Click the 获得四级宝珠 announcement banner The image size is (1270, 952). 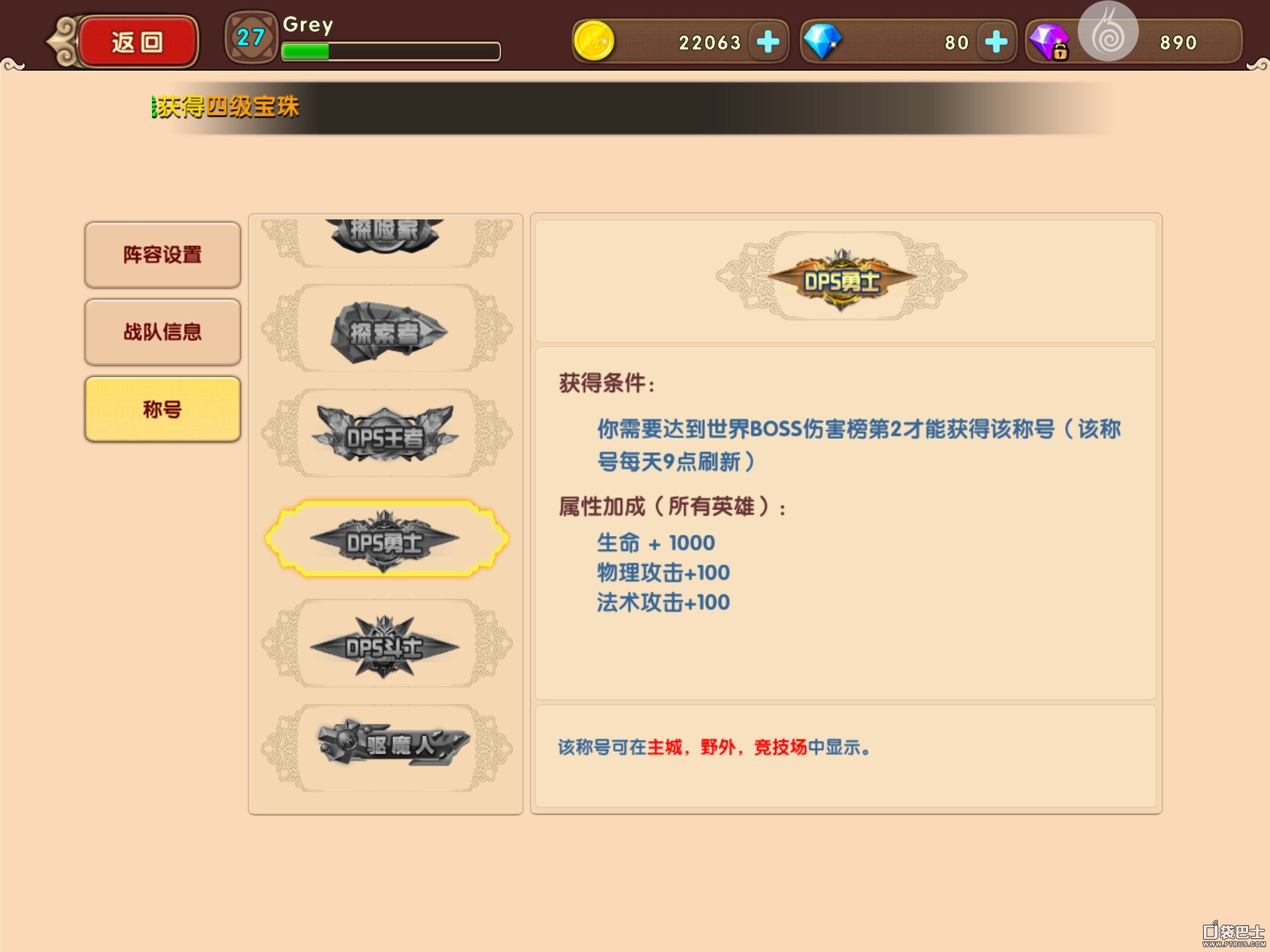pos(633,107)
